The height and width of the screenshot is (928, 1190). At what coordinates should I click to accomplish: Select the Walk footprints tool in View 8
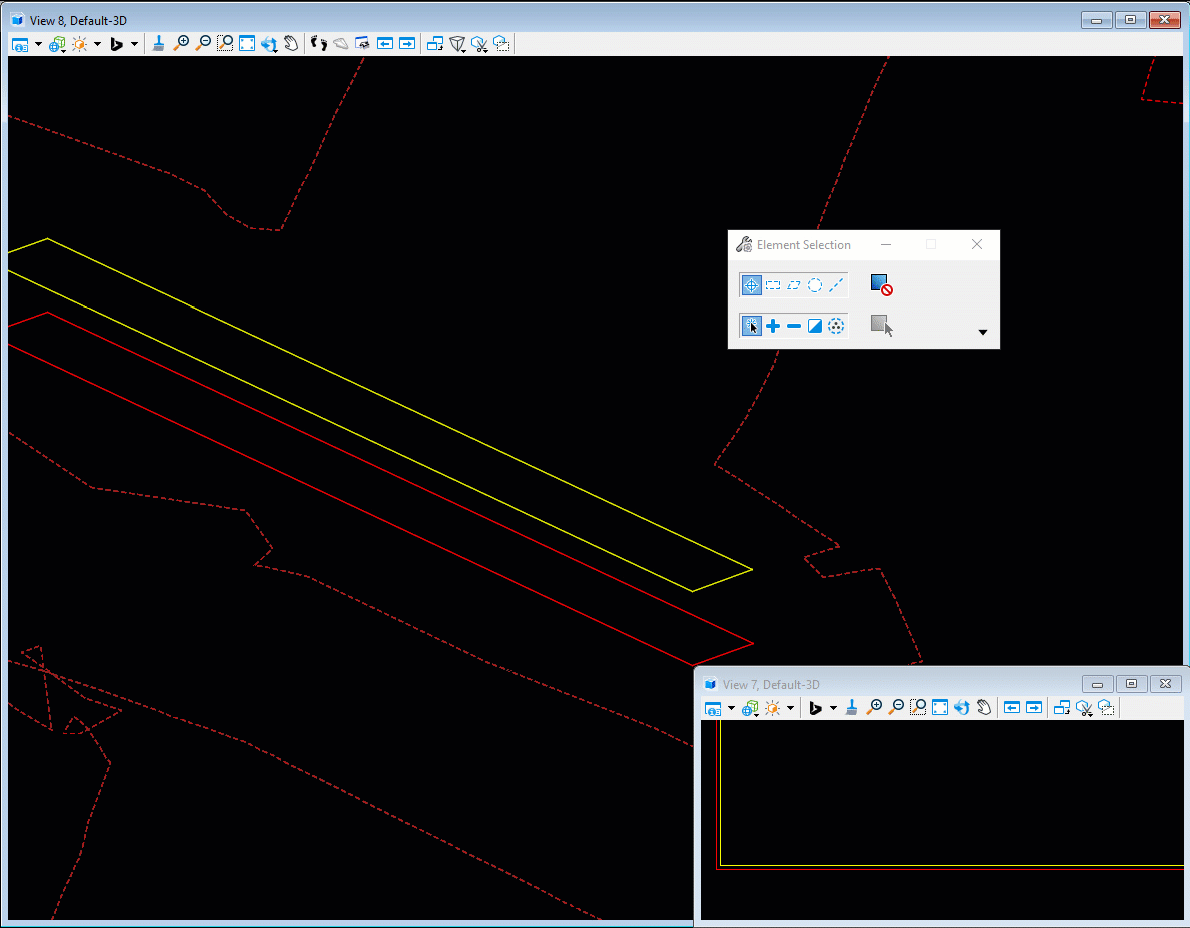[319, 44]
